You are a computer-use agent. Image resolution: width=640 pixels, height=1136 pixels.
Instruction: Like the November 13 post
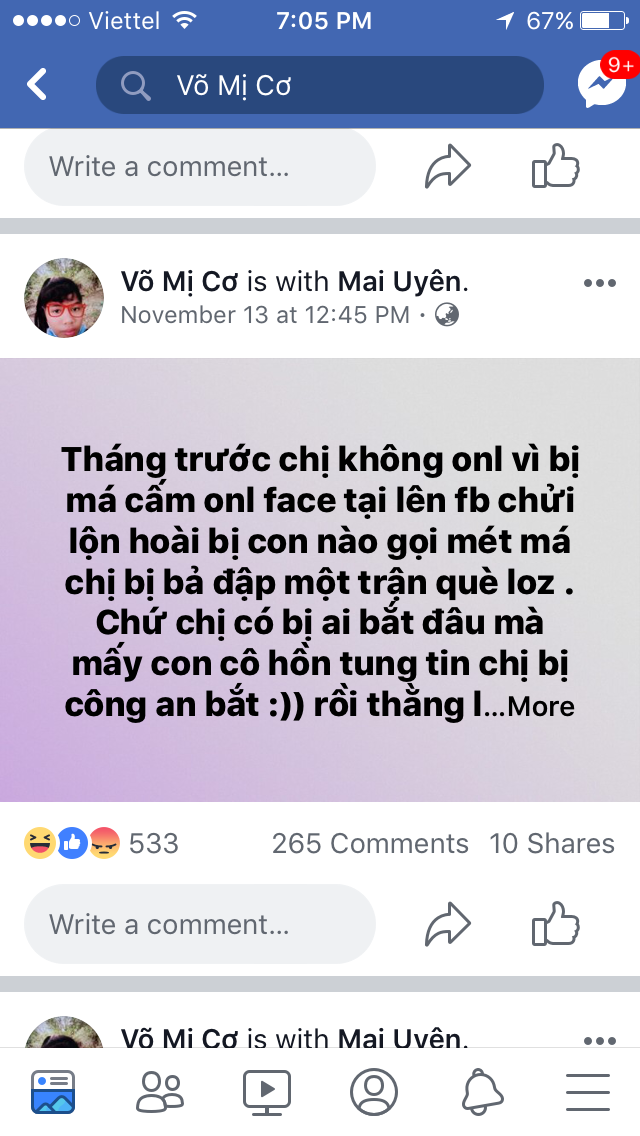click(556, 924)
